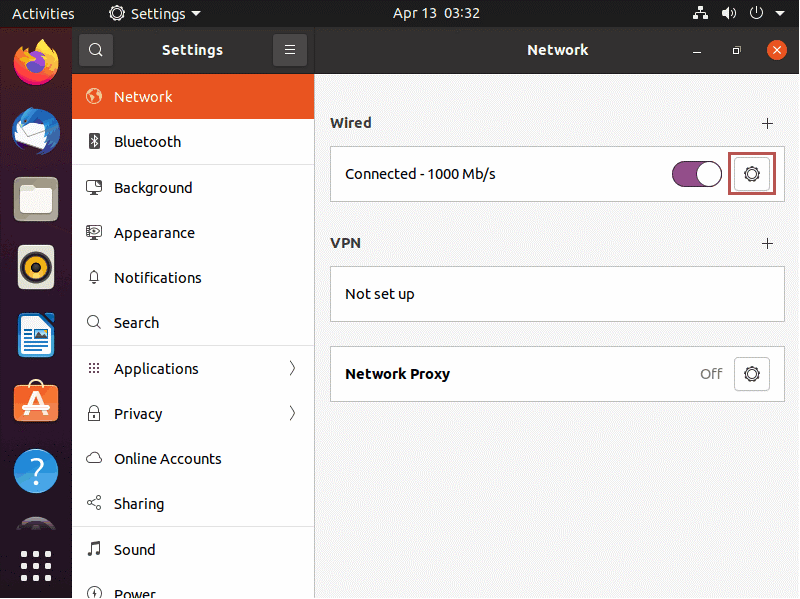Expand the Privacy settings submenu
This screenshot has height=599, width=800.
tap(193, 413)
